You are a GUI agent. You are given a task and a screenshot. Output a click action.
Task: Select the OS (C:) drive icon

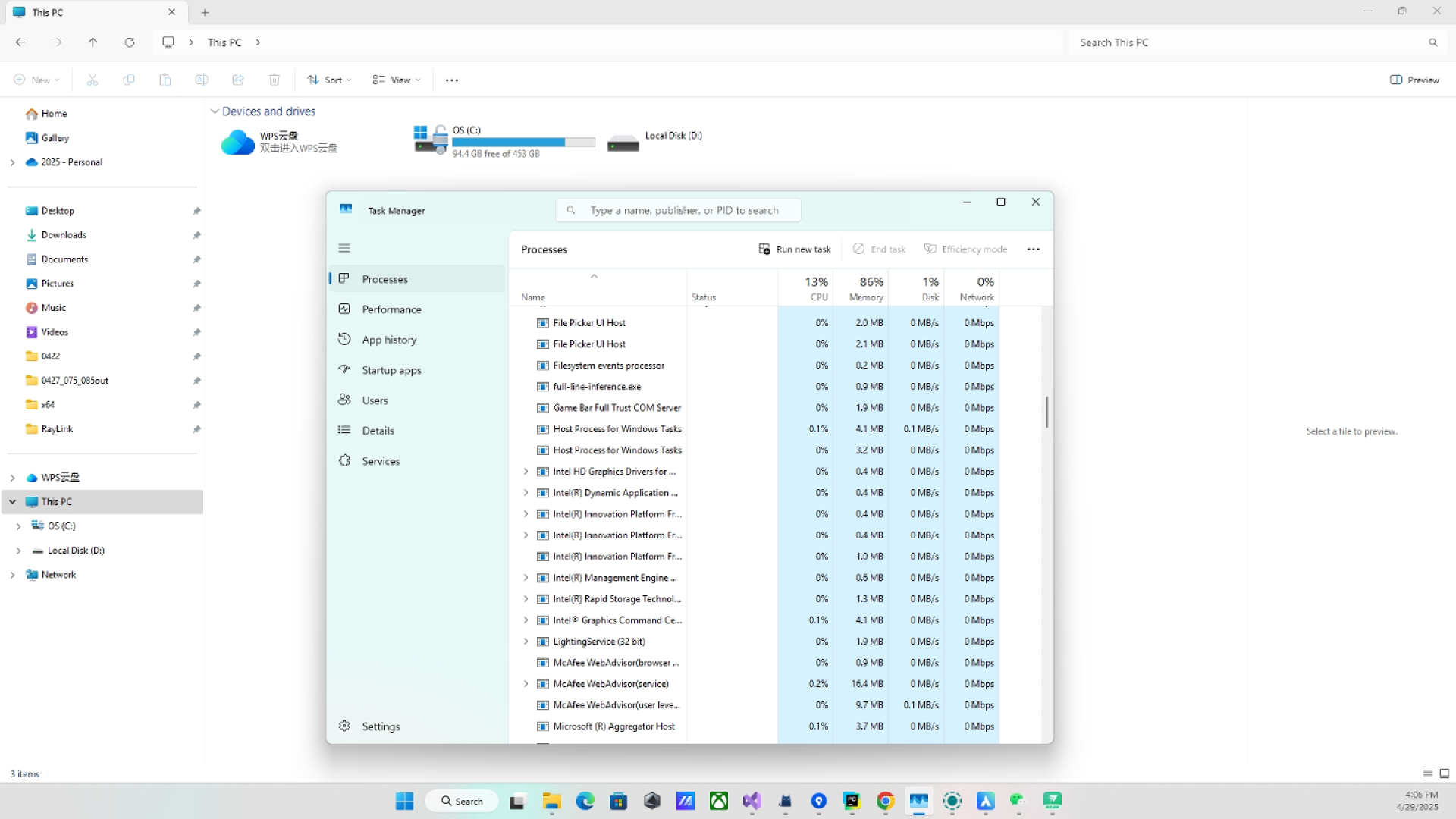431,140
